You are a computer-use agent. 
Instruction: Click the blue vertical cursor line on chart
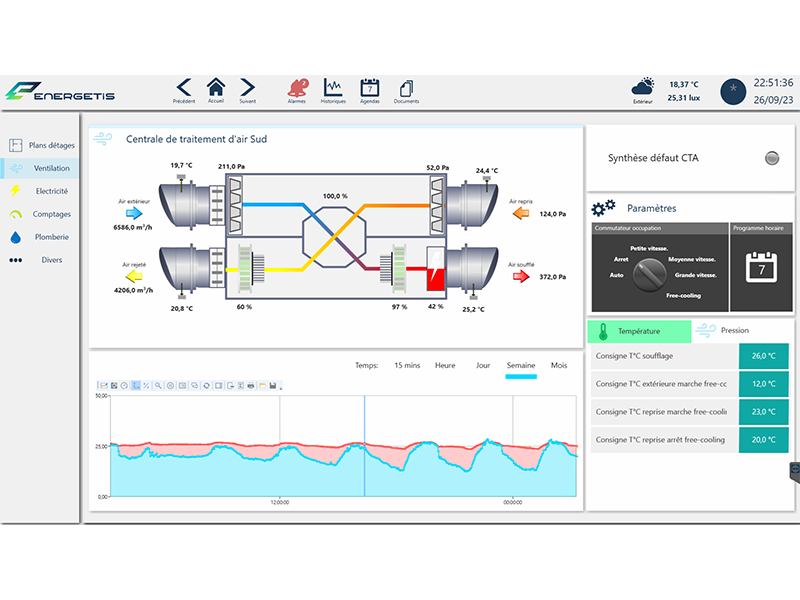(x=364, y=446)
